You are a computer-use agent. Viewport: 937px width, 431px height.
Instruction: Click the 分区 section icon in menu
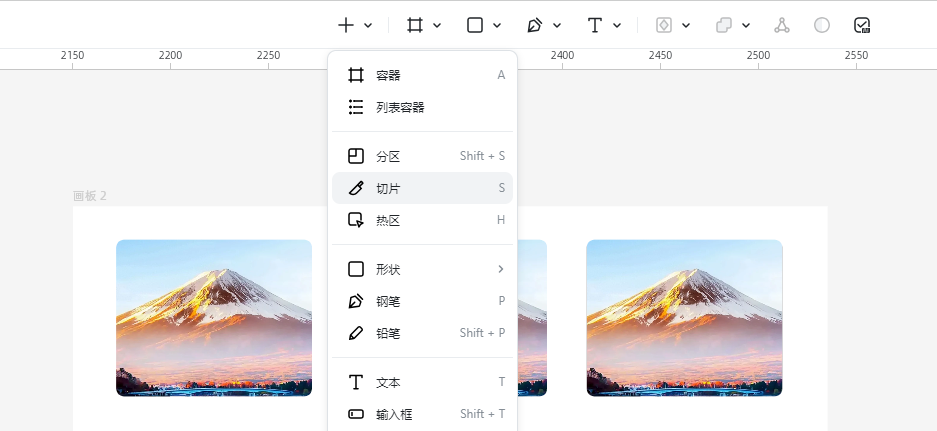356,156
